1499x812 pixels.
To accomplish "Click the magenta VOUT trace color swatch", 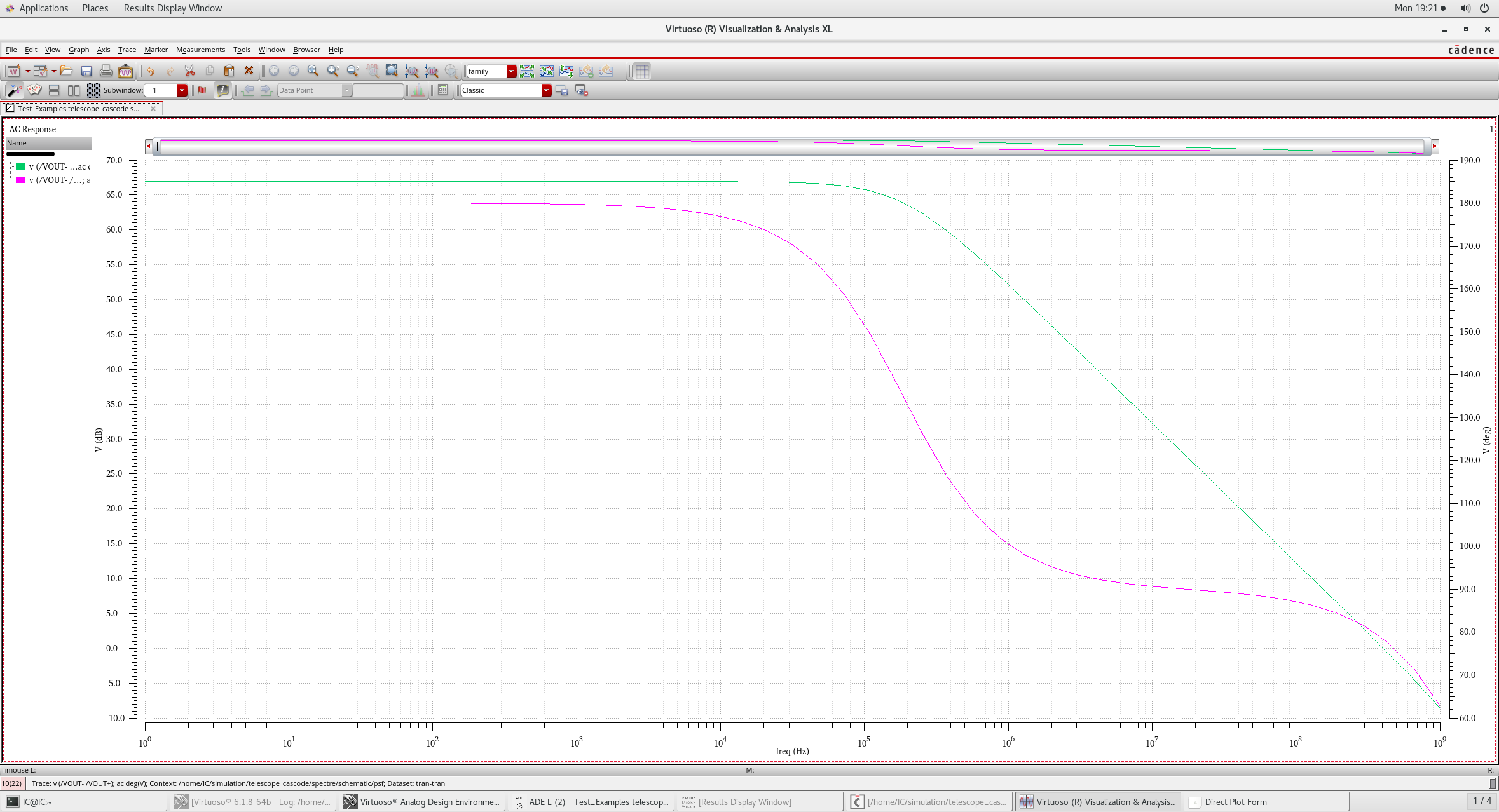I will [x=20, y=180].
